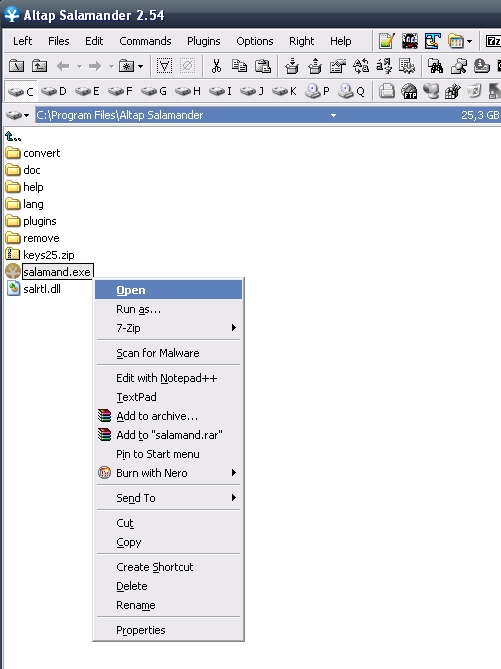Viewport: 501px width, 669px height.
Task: Open notepad edit icon in top toolbar
Action: click(x=387, y=41)
